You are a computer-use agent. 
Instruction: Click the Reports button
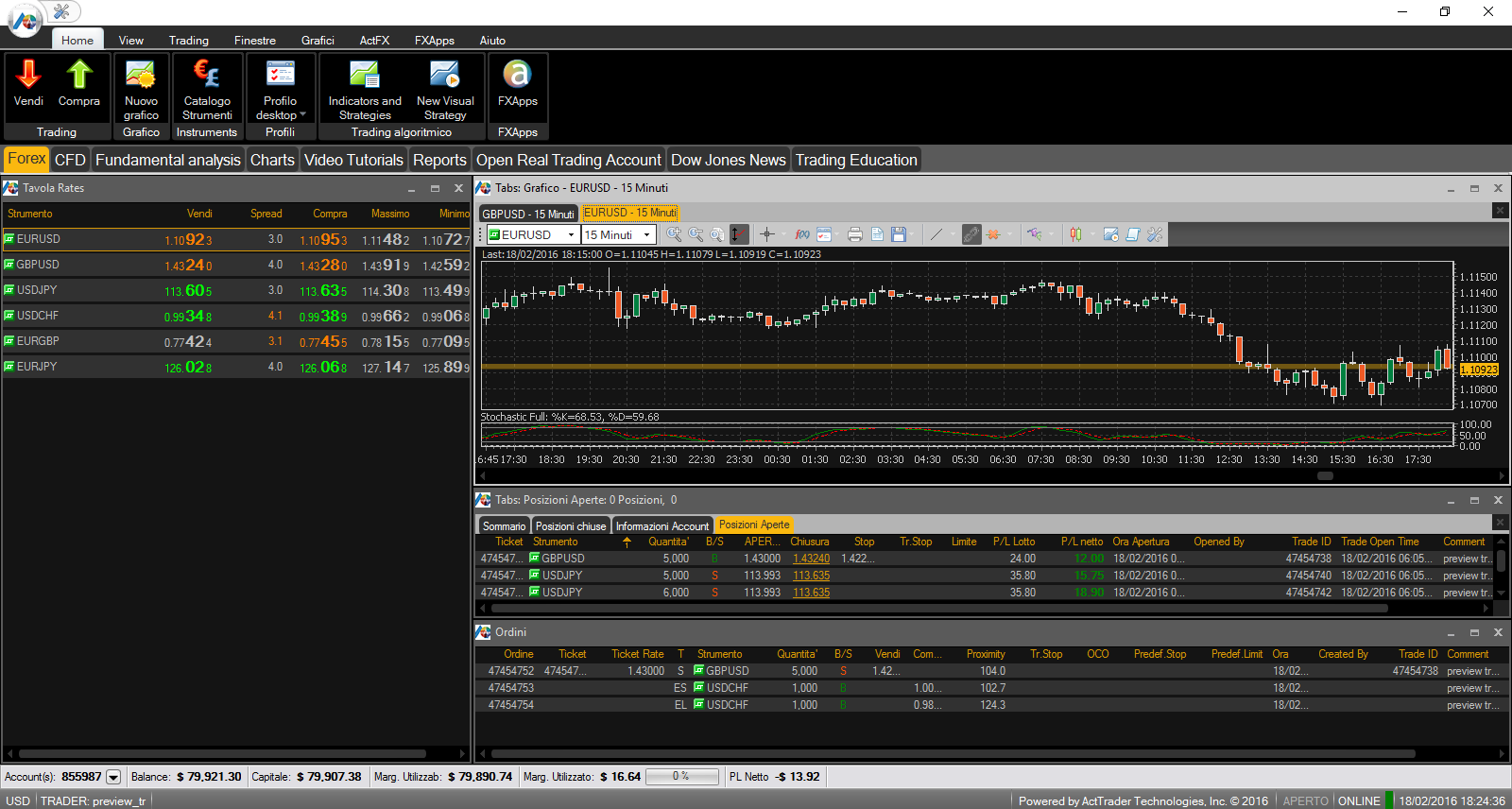pos(439,160)
